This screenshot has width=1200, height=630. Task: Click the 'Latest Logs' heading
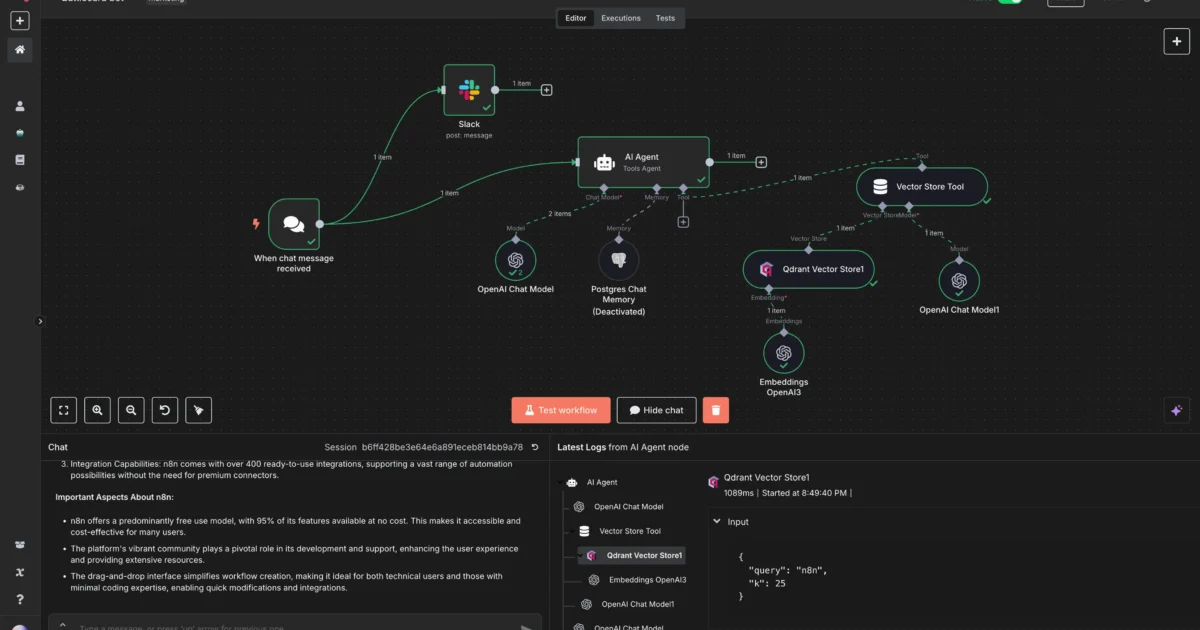[x=580, y=447]
